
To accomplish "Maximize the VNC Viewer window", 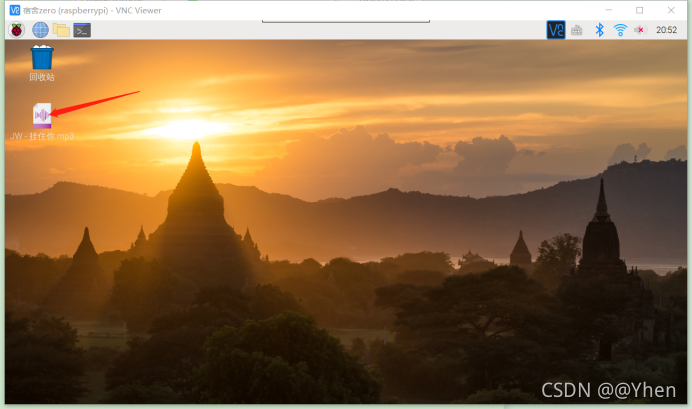I will pyautogui.click(x=639, y=10).
